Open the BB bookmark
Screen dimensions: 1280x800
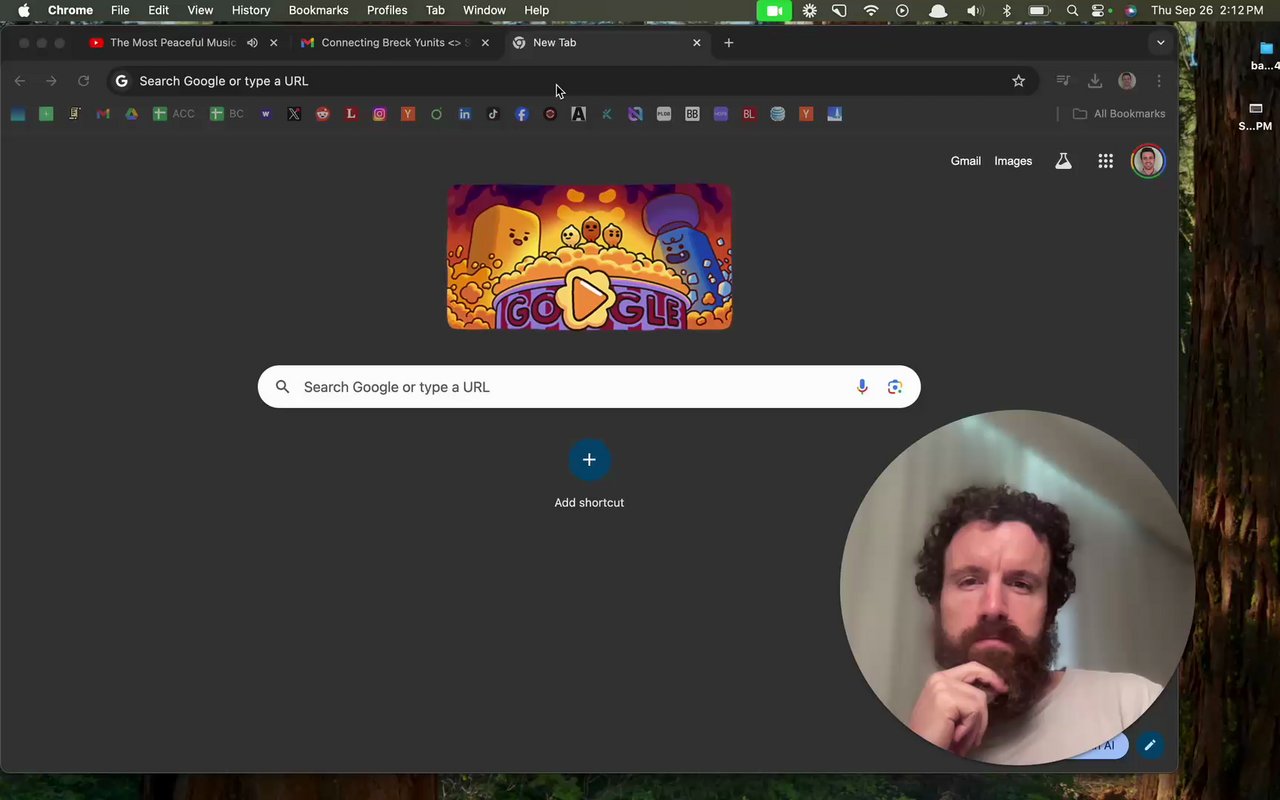click(692, 114)
